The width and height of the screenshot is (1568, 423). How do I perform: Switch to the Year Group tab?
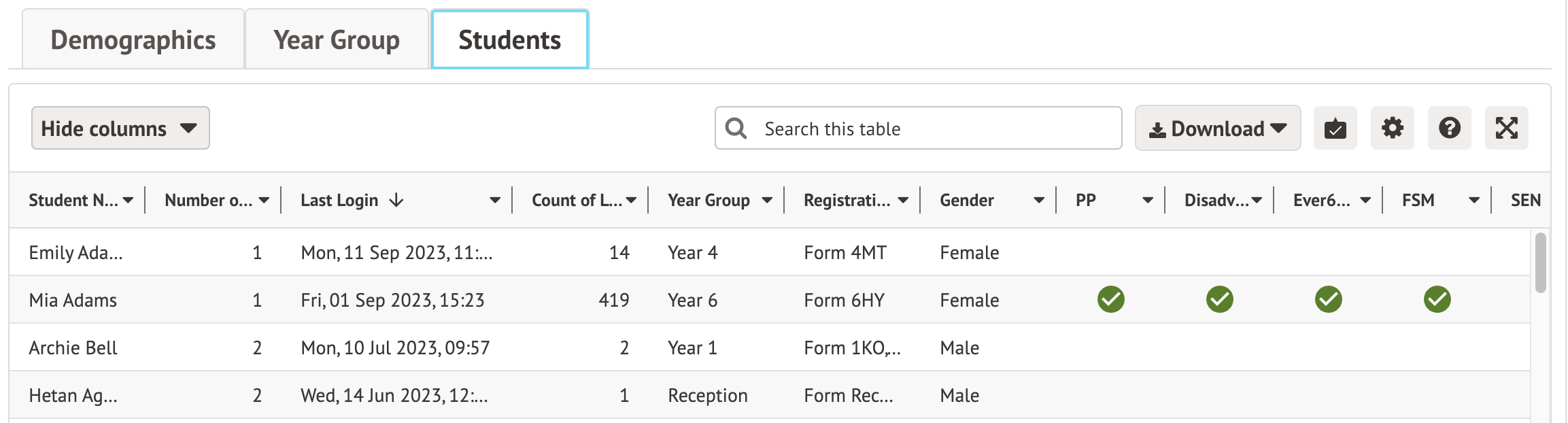tap(337, 39)
